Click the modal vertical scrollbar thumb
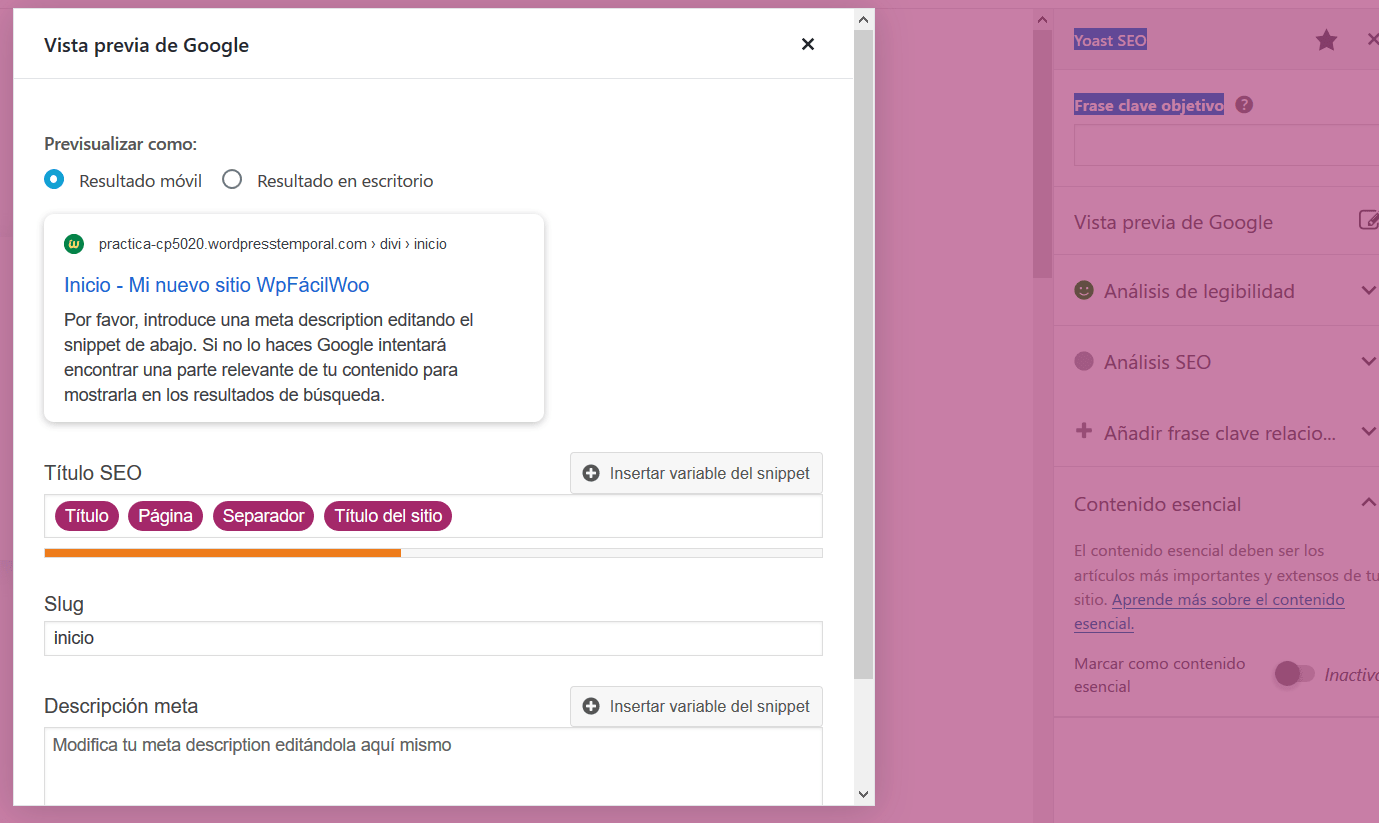Viewport: 1379px width, 823px height. (x=864, y=354)
